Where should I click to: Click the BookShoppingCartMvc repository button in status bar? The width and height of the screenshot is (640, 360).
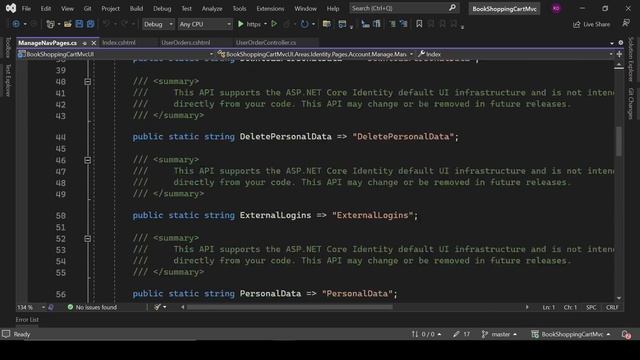[x=571, y=334]
